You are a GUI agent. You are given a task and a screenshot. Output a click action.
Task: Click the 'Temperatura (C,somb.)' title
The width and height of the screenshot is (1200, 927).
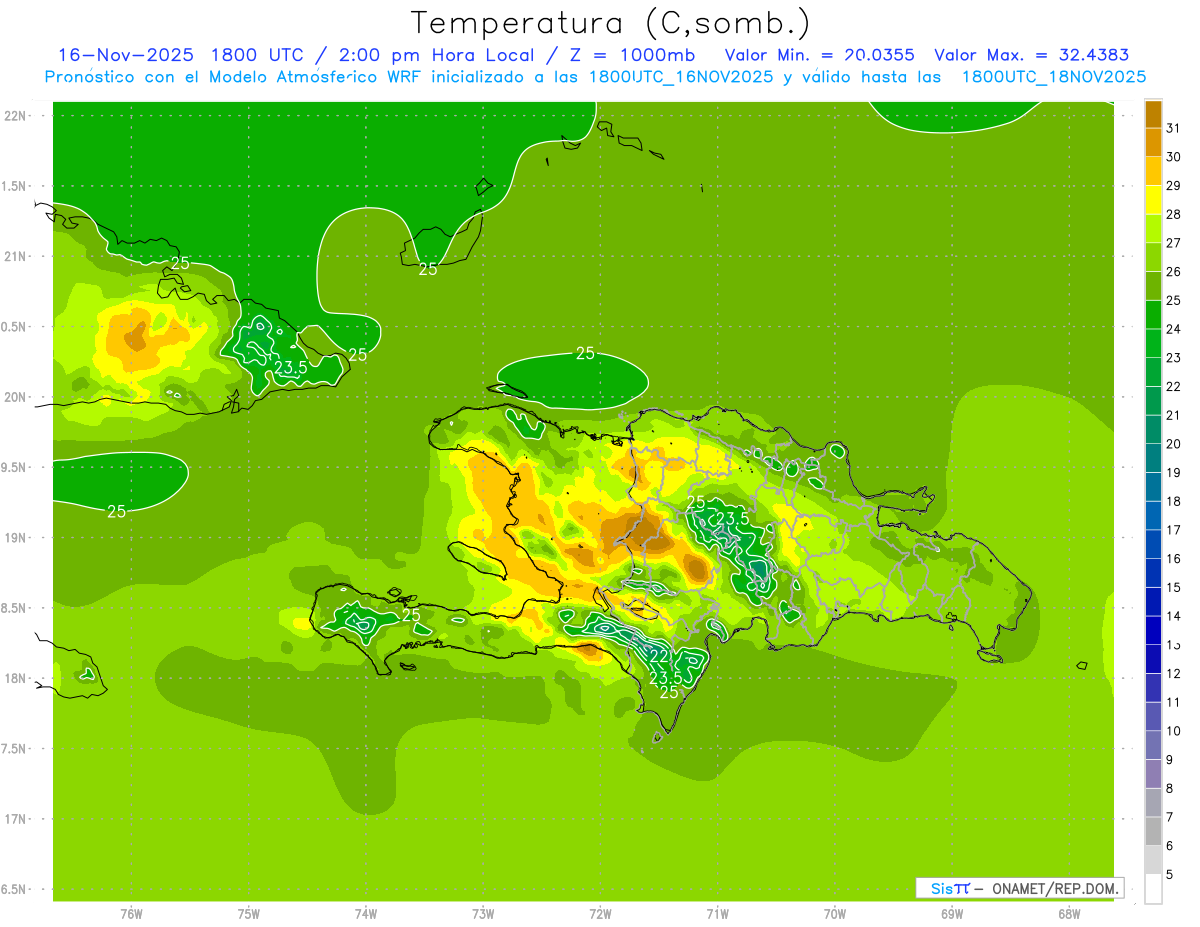(x=610, y=22)
